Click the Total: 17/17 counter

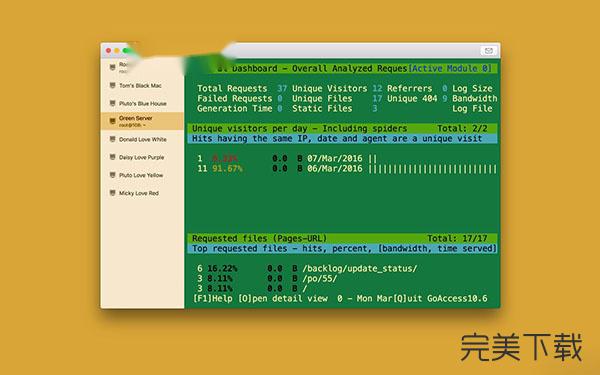[x=457, y=238]
